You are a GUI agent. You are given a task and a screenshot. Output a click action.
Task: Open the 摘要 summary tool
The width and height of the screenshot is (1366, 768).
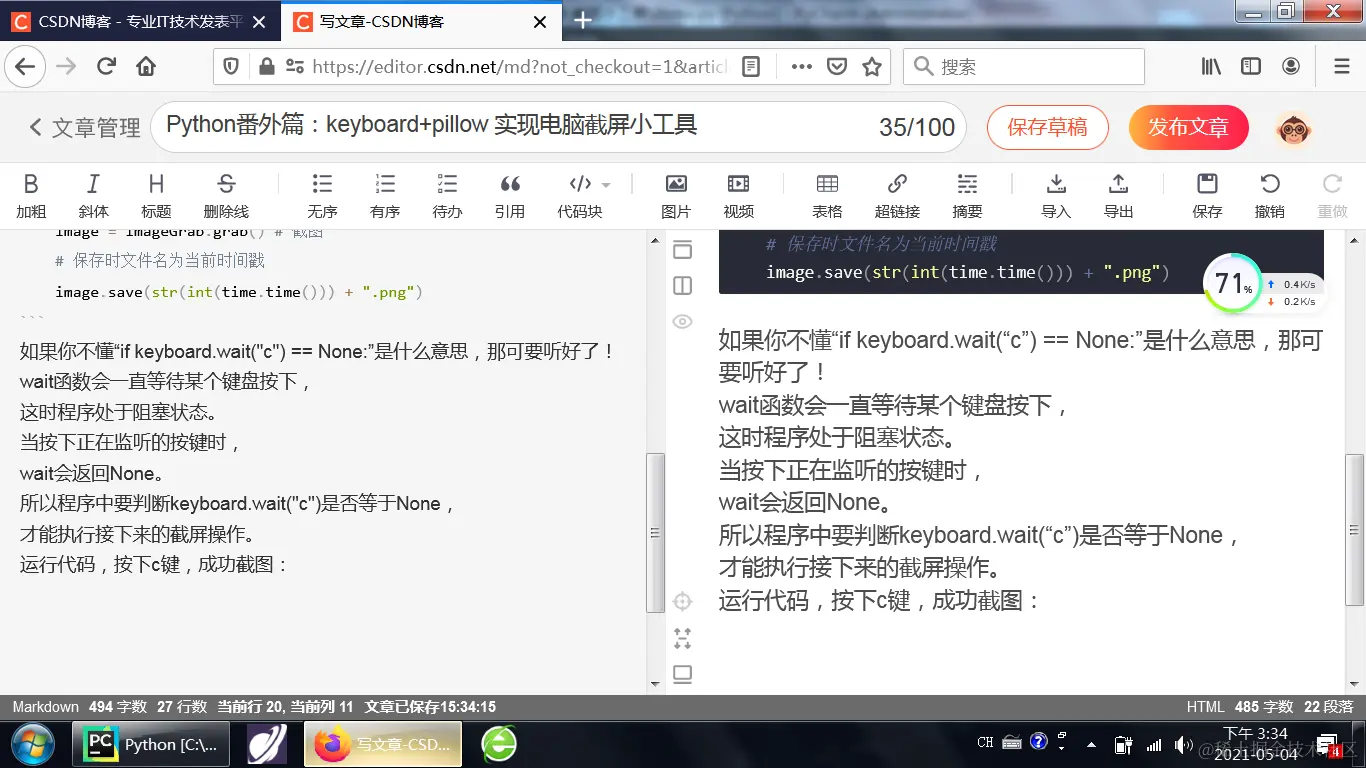tap(967, 195)
